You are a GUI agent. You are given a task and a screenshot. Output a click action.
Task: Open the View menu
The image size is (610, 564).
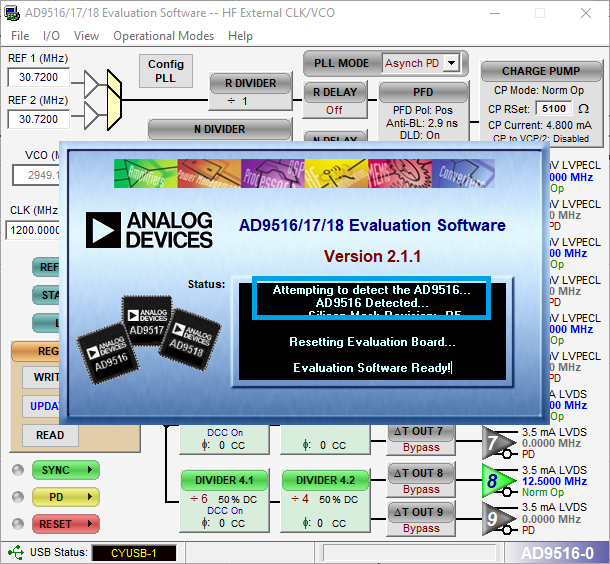click(x=86, y=36)
